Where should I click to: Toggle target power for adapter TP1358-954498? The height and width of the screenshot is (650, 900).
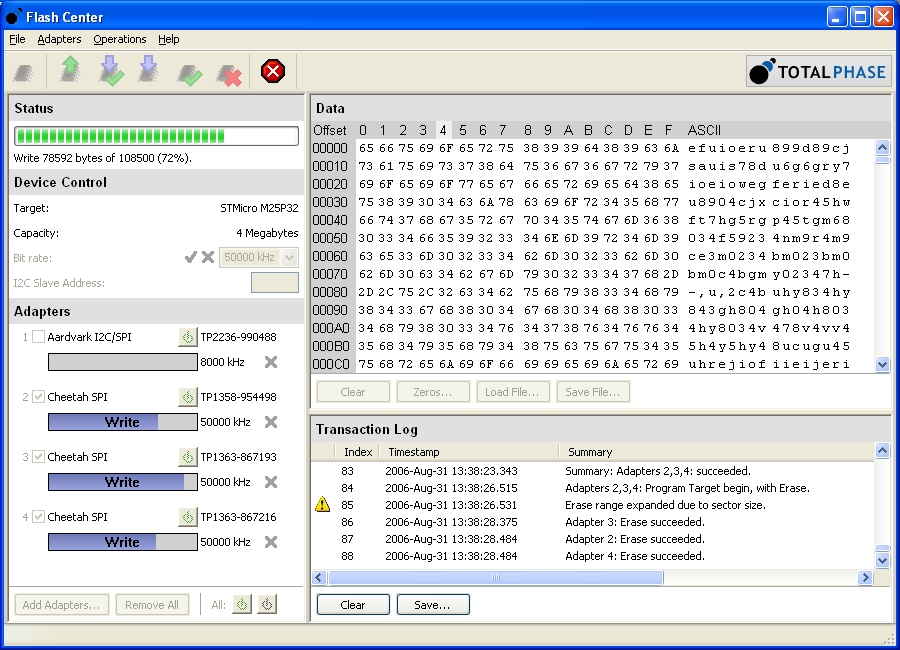point(187,397)
